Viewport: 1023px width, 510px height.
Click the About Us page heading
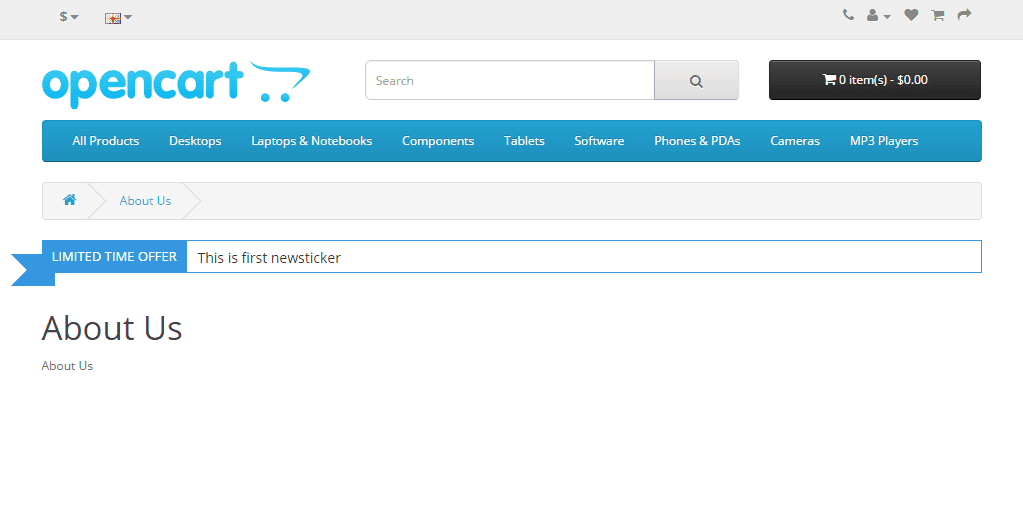112,328
